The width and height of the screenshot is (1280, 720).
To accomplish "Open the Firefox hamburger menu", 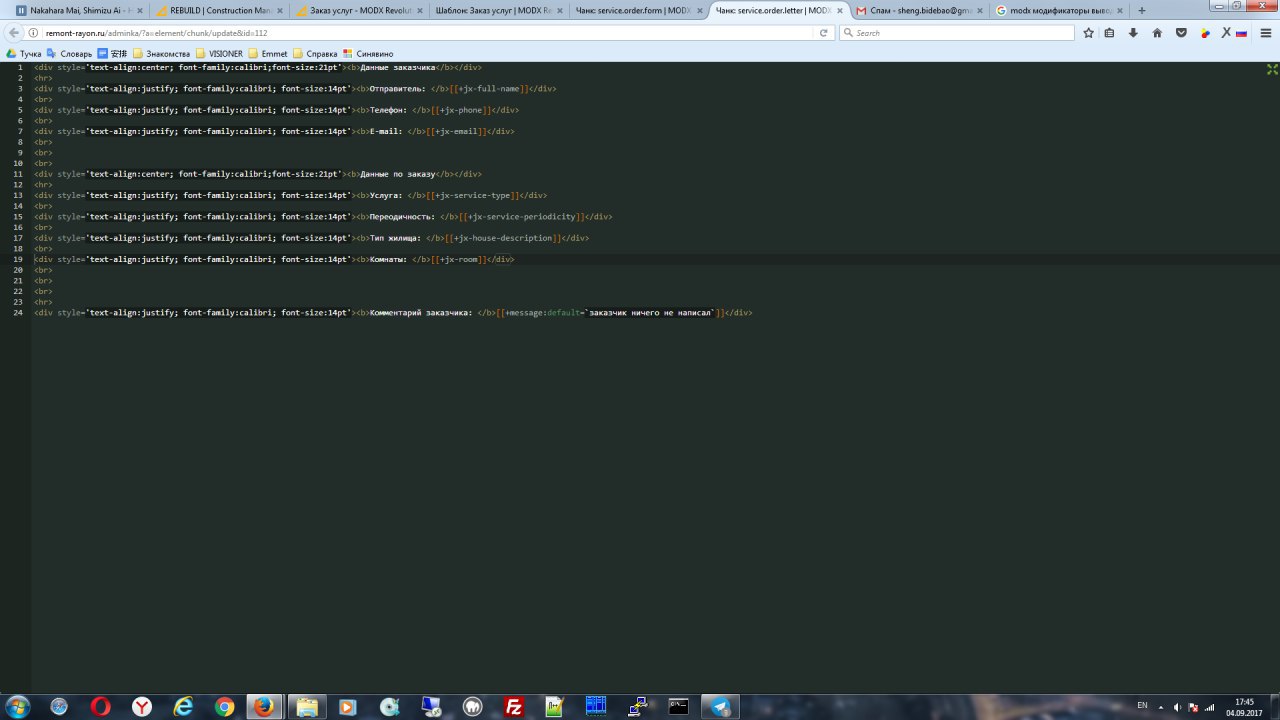I will pyautogui.click(x=1267, y=33).
